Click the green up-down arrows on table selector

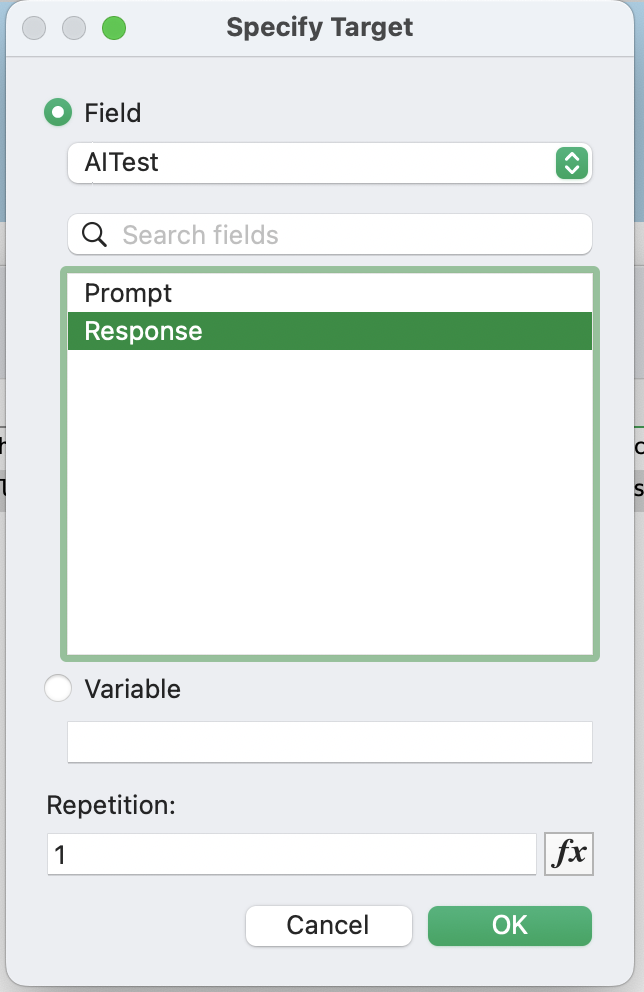click(x=572, y=163)
